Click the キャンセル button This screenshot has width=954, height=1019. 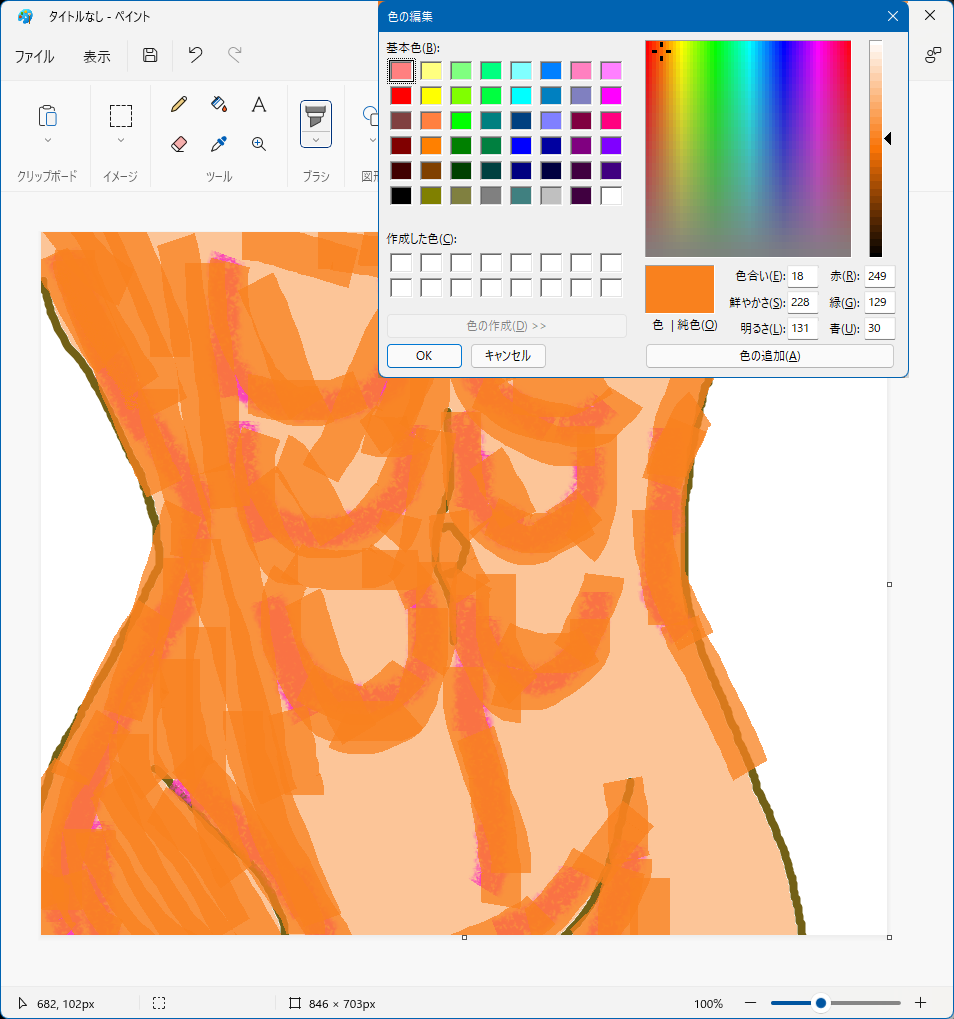tap(508, 356)
